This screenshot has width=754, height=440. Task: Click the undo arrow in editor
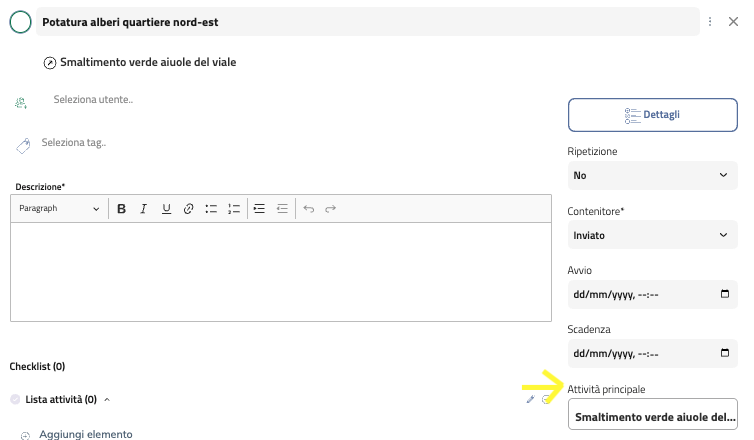(x=308, y=209)
